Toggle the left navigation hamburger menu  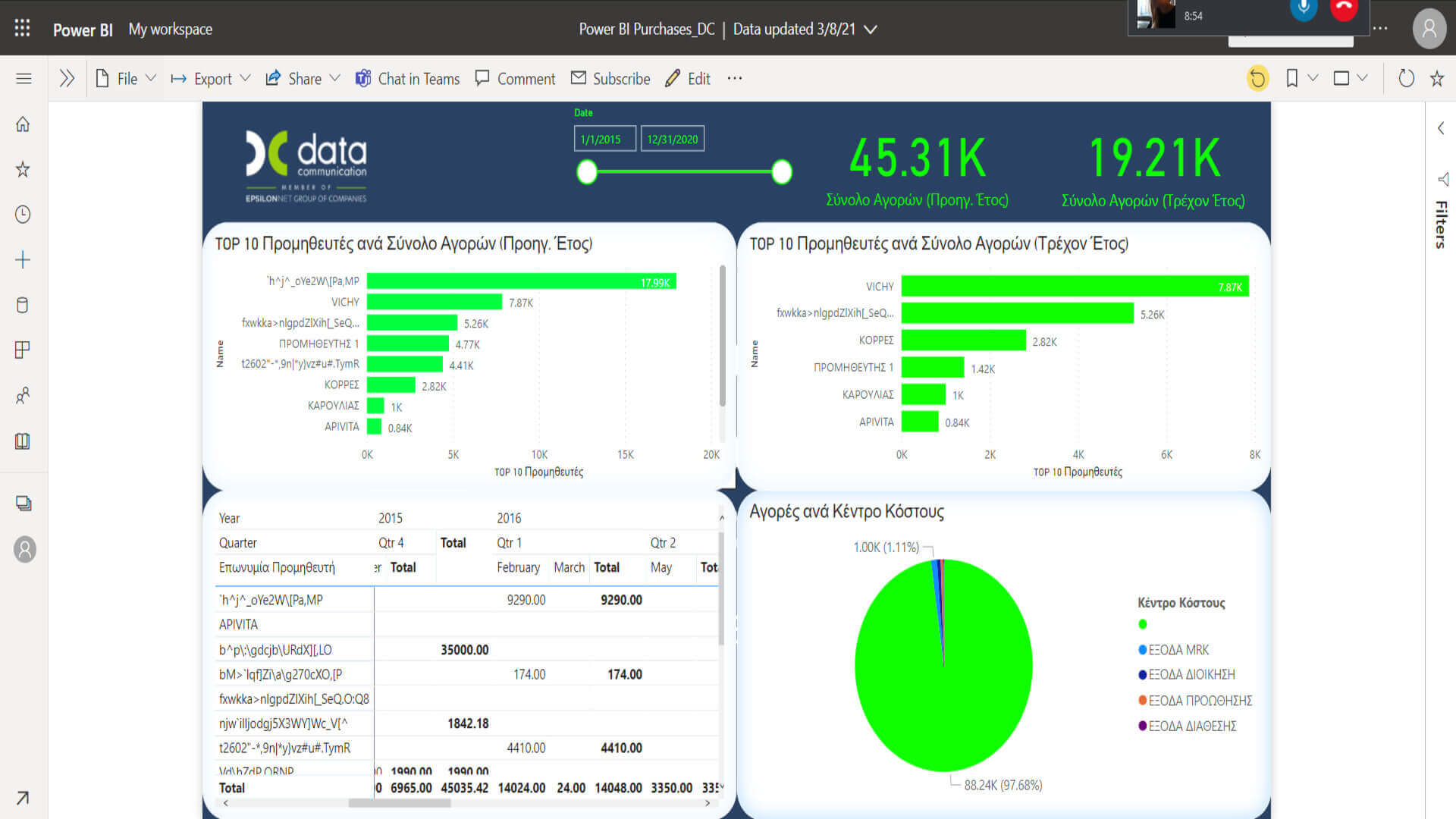point(24,78)
